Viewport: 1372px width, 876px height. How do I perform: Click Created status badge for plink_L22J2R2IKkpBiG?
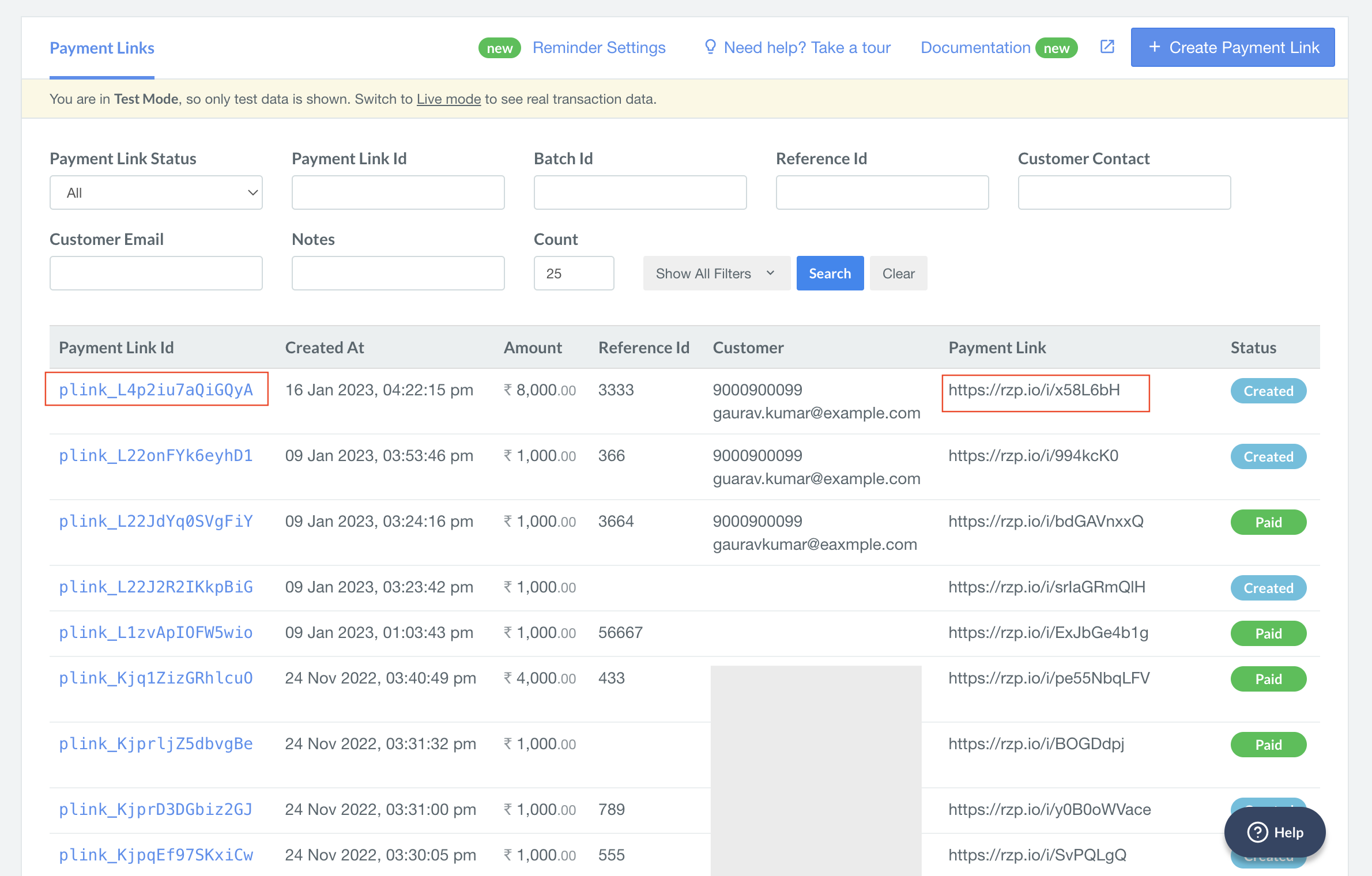pyautogui.click(x=1268, y=588)
